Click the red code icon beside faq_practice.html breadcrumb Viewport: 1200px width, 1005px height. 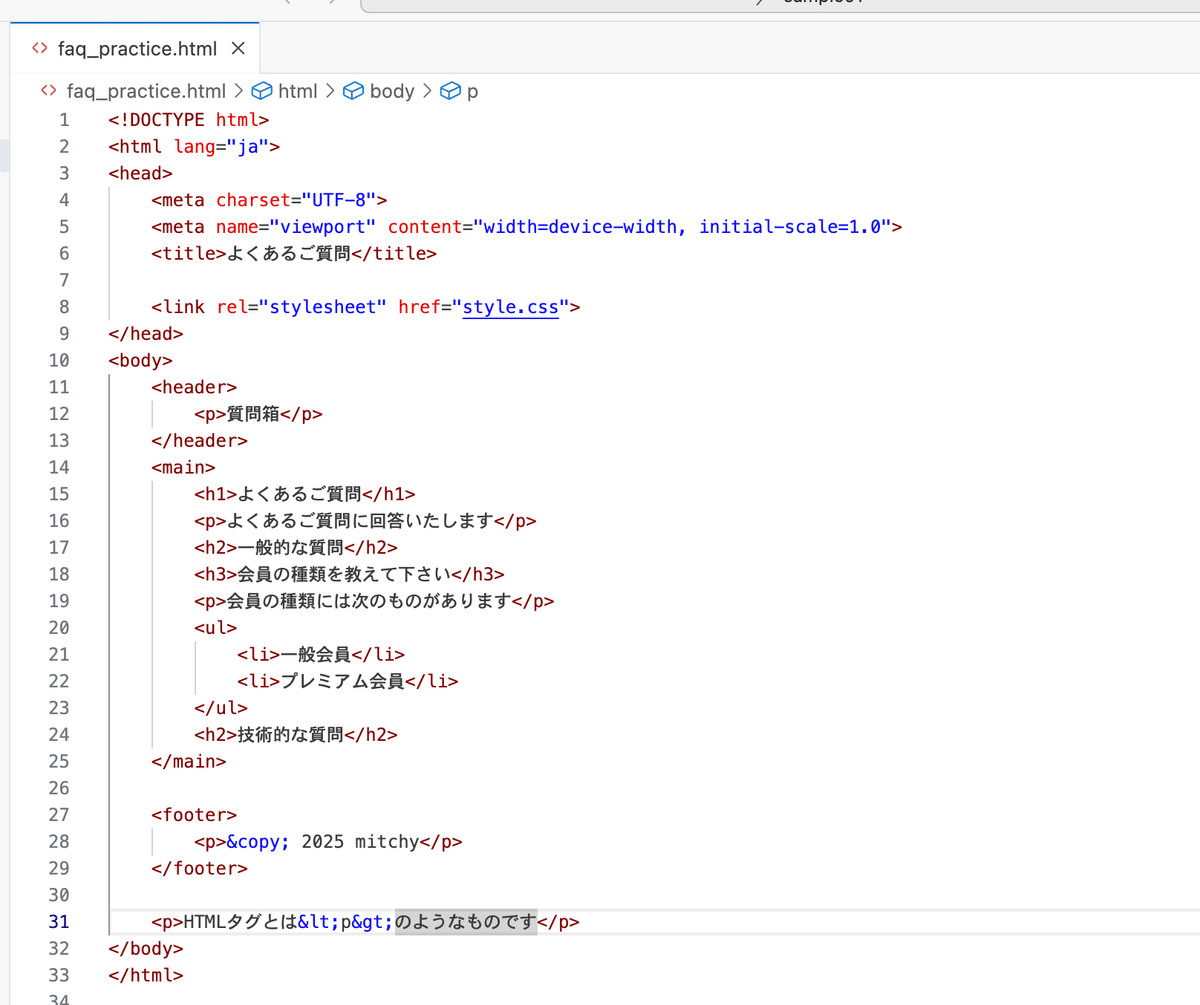tap(47, 90)
